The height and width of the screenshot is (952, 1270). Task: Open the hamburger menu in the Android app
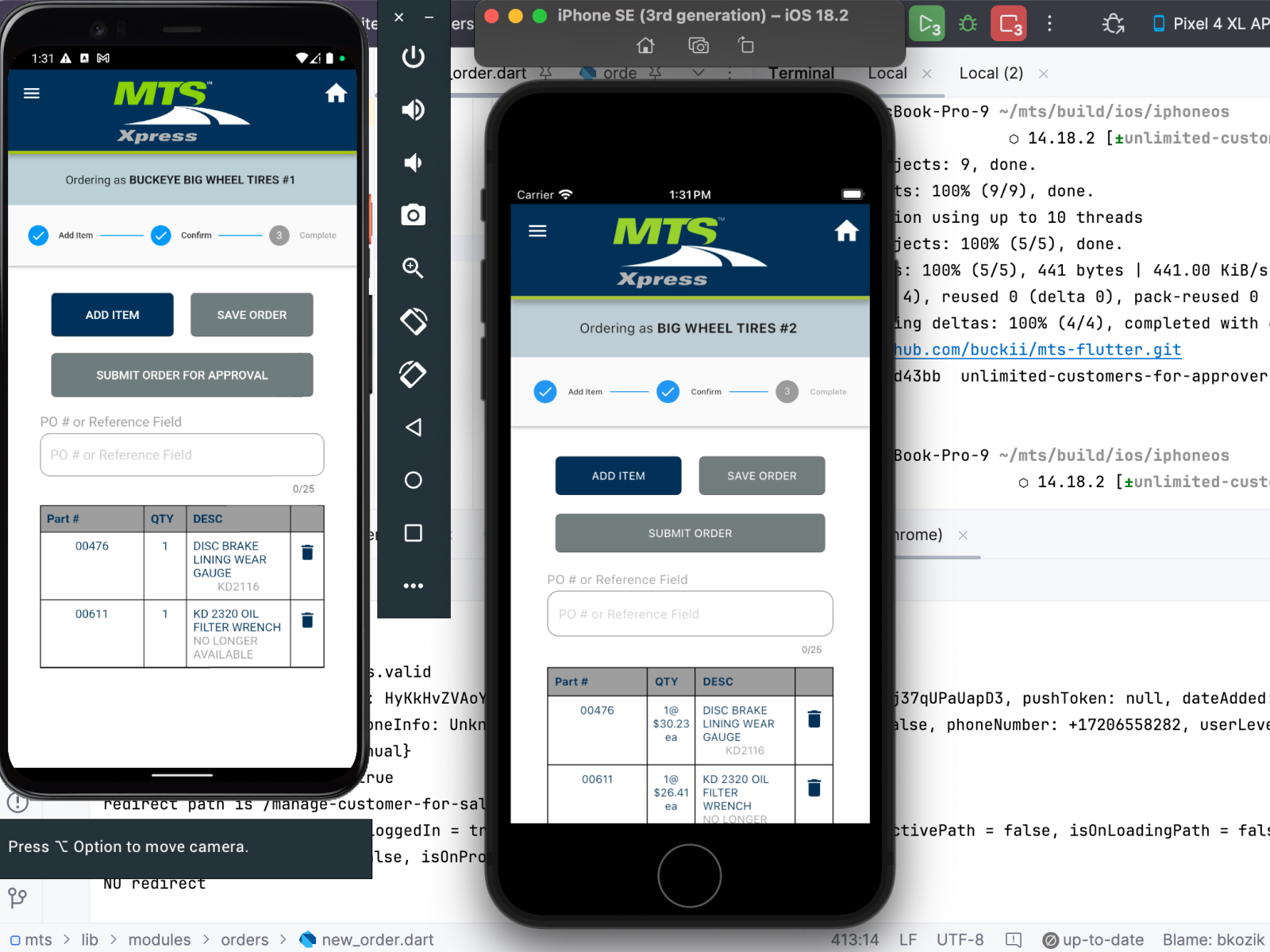click(x=32, y=94)
